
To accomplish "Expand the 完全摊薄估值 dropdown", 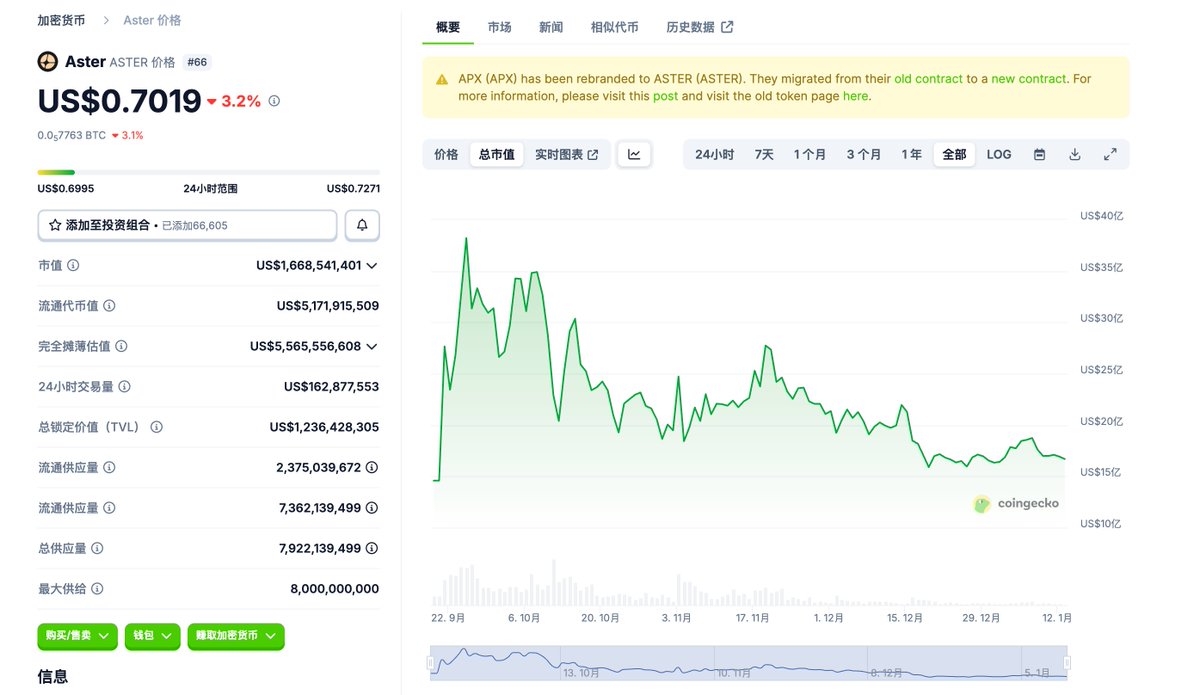I will pos(372,346).
